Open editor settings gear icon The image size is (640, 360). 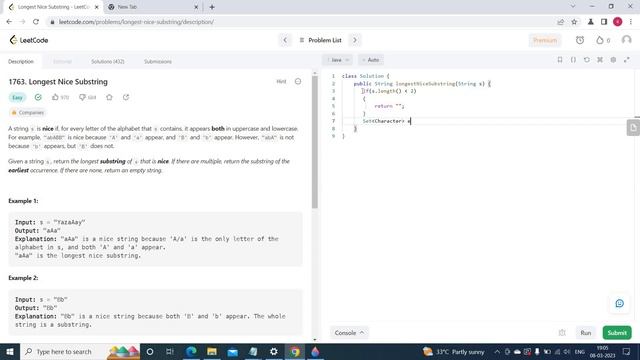(x=613, y=60)
